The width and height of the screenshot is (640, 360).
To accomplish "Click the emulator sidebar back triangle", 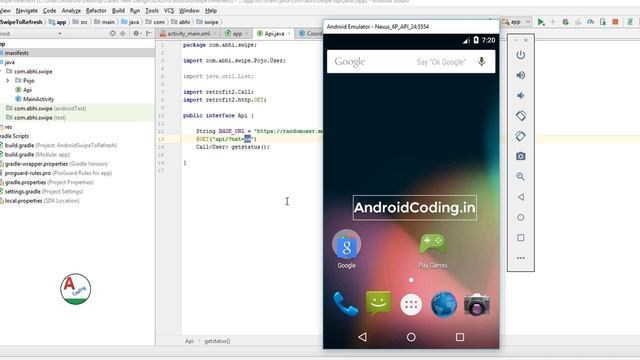I will (x=520, y=197).
